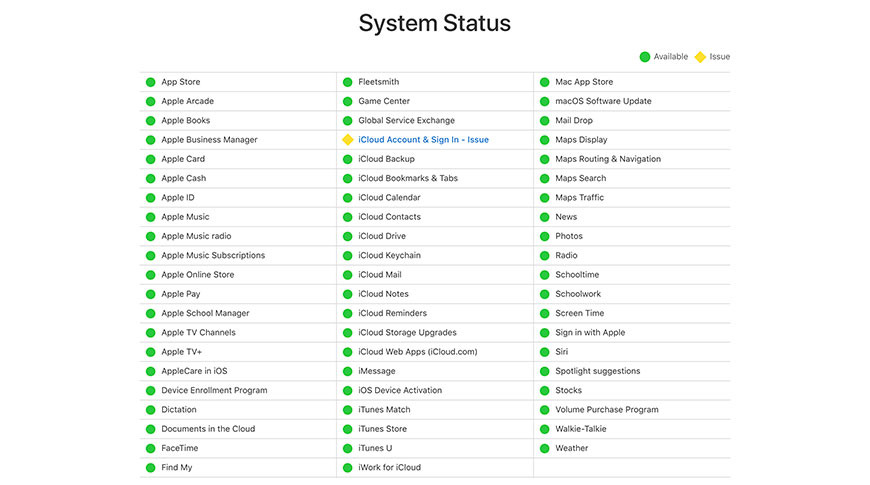The height and width of the screenshot is (485, 870).
Task: Click the Apple TV+ service label
Action: tap(181, 352)
